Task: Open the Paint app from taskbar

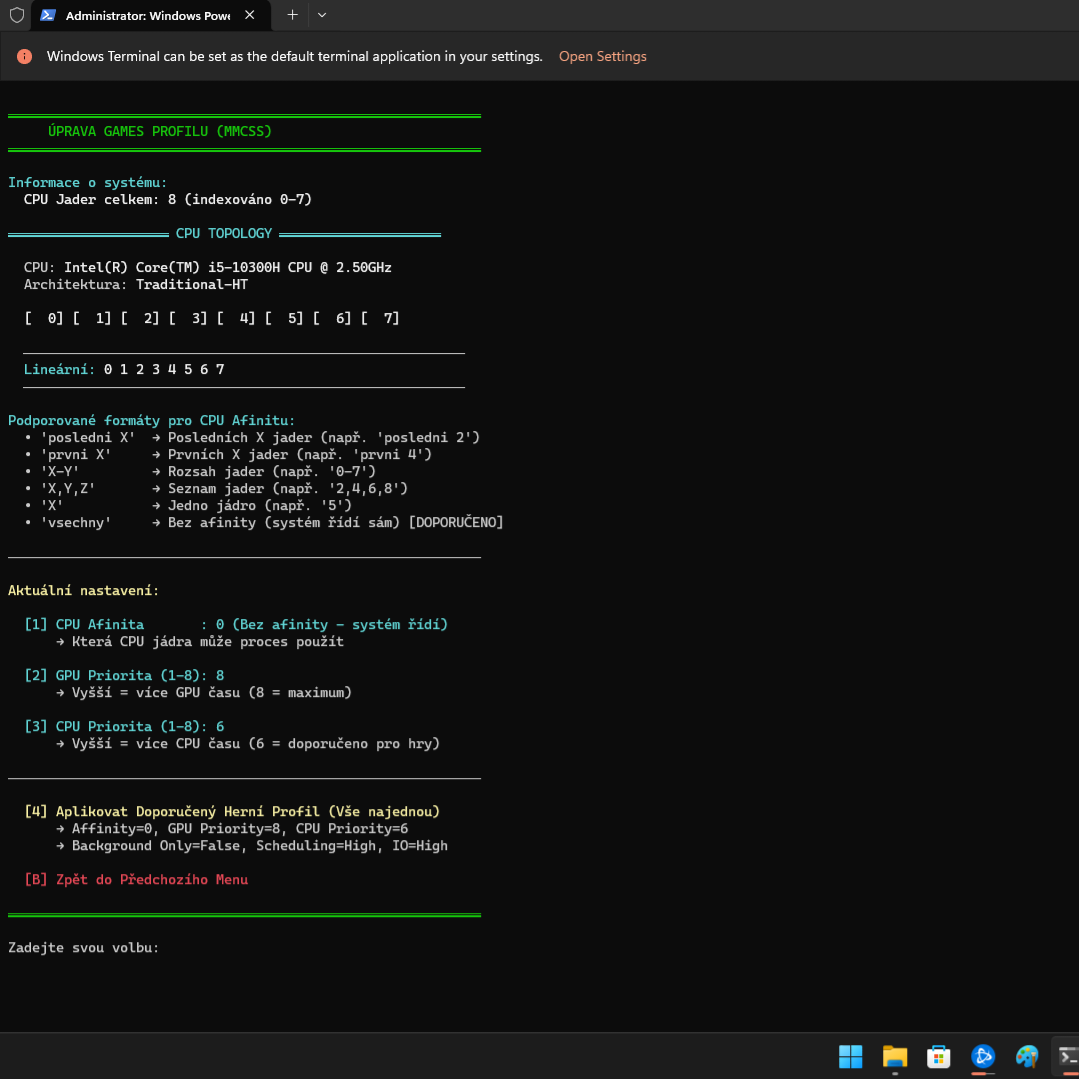Action: click(1027, 1056)
